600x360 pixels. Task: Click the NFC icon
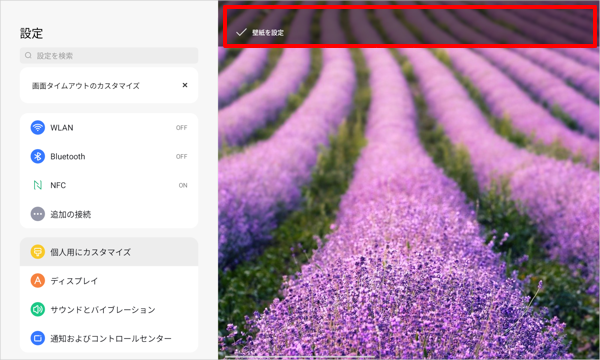tap(38, 185)
